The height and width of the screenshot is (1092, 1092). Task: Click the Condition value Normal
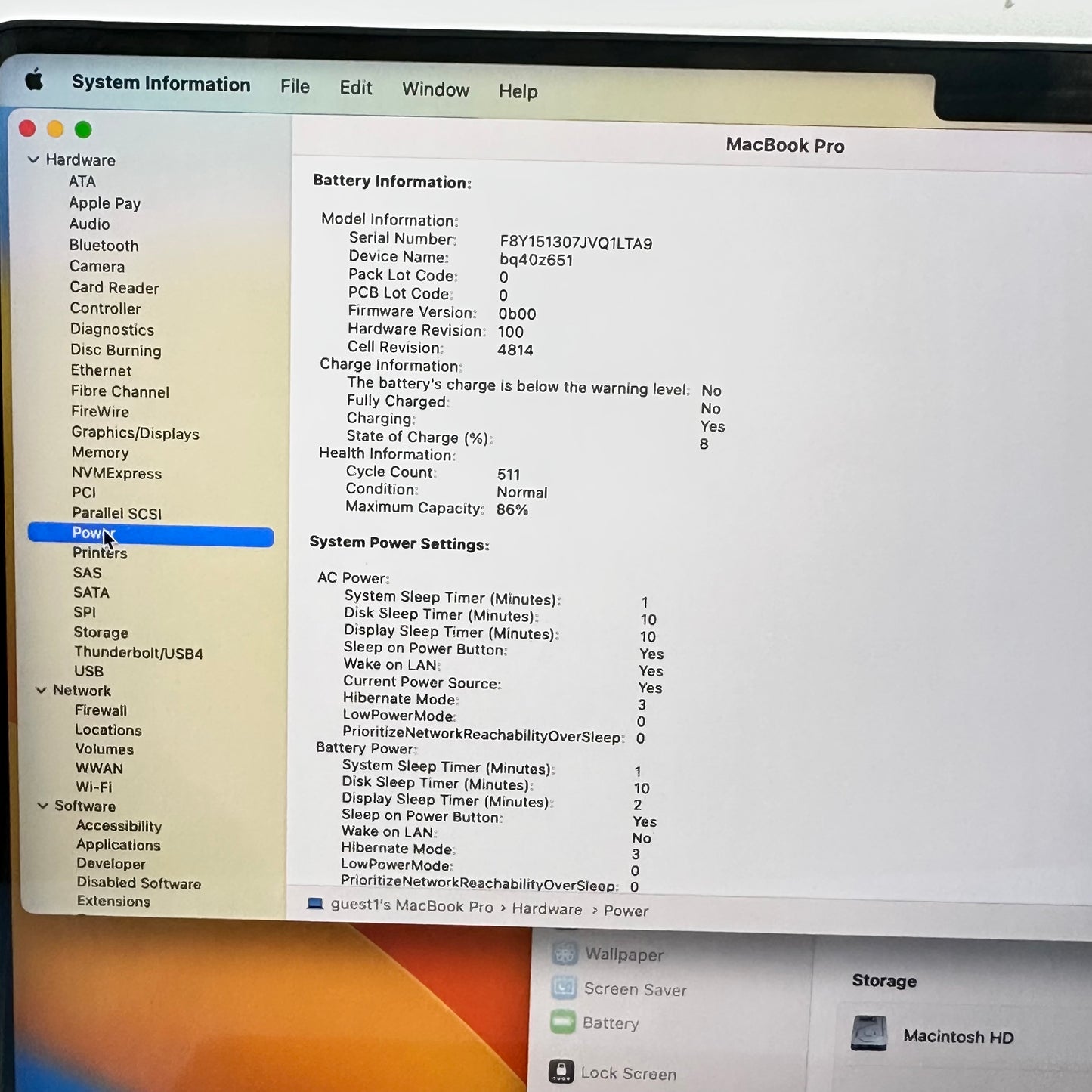[x=521, y=492]
